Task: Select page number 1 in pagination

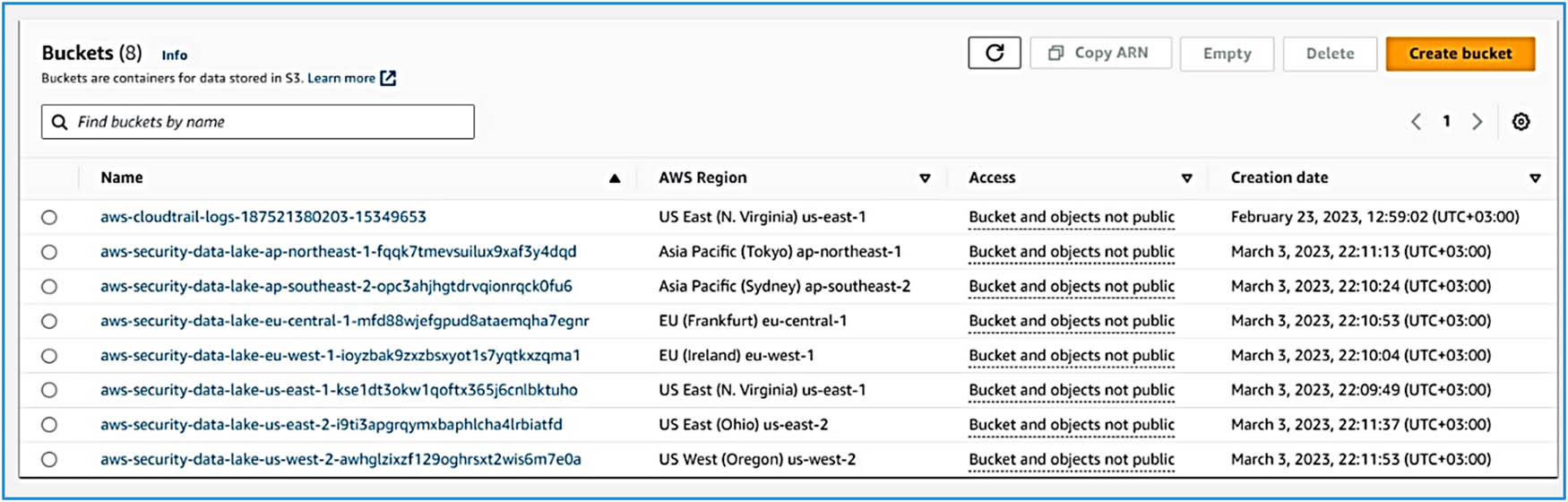Action: point(1446,121)
